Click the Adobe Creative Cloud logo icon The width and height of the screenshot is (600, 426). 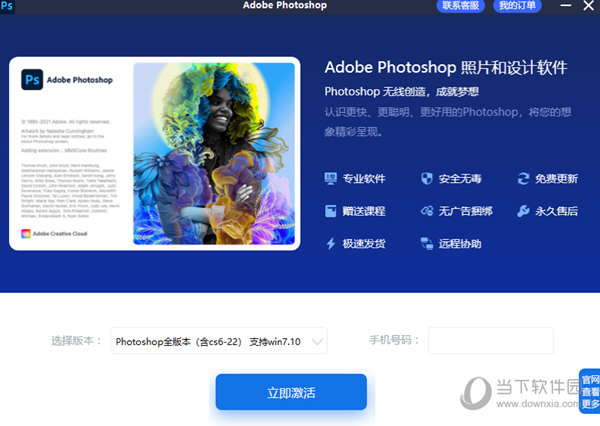(x=26, y=233)
